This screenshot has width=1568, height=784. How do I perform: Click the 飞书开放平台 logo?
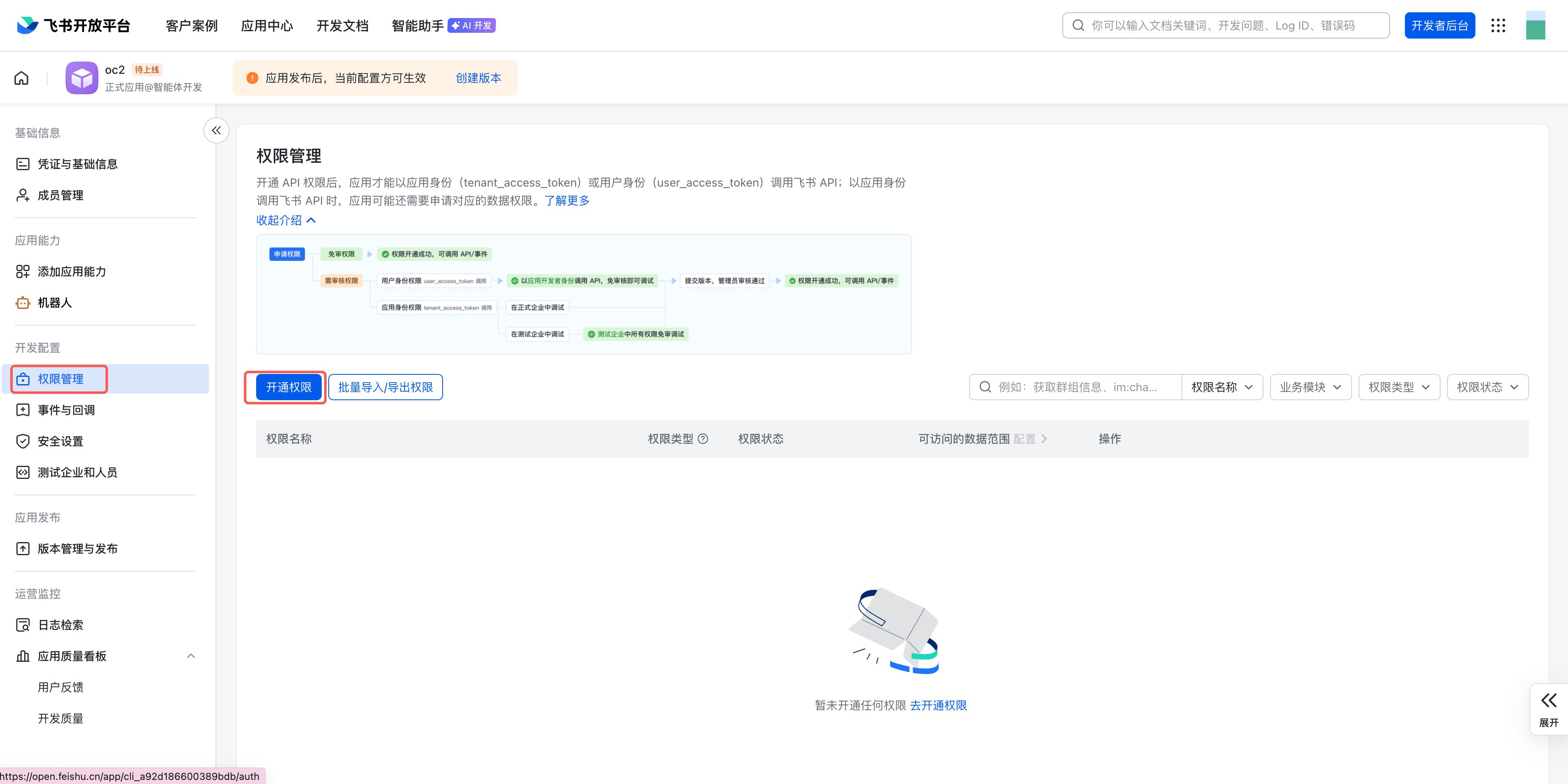73,25
